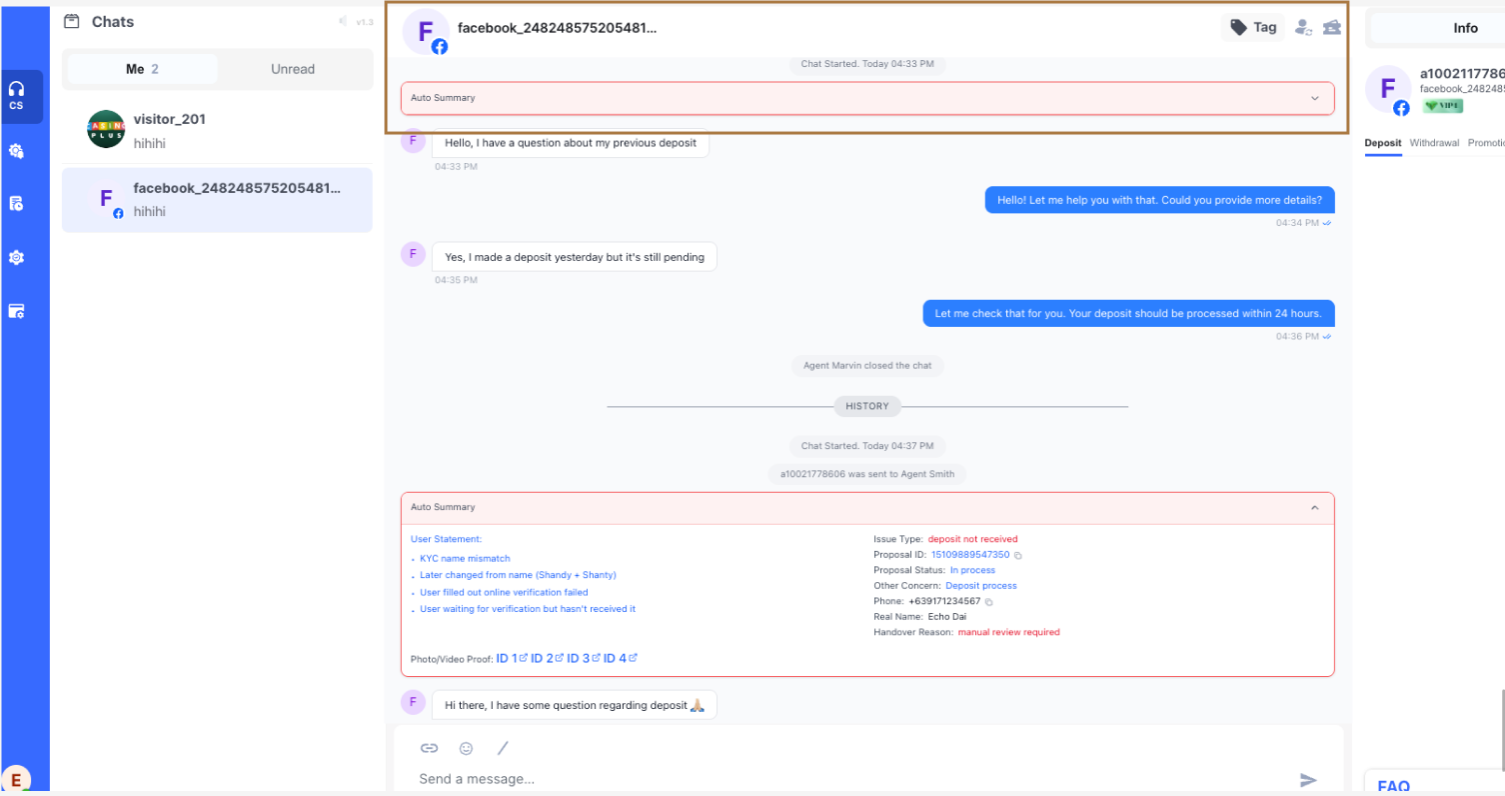The width and height of the screenshot is (1505, 796).
Task: Switch to the Withdrawal tab in Info panel
Action: tap(1434, 143)
